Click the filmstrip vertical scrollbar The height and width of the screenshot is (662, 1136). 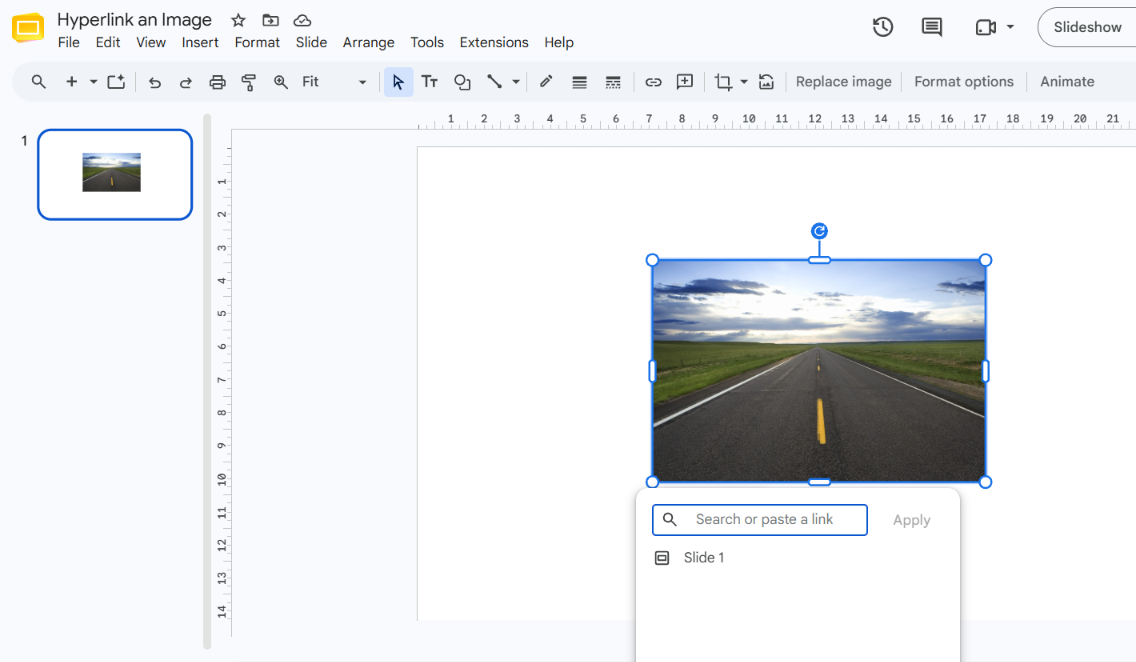(x=206, y=380)
